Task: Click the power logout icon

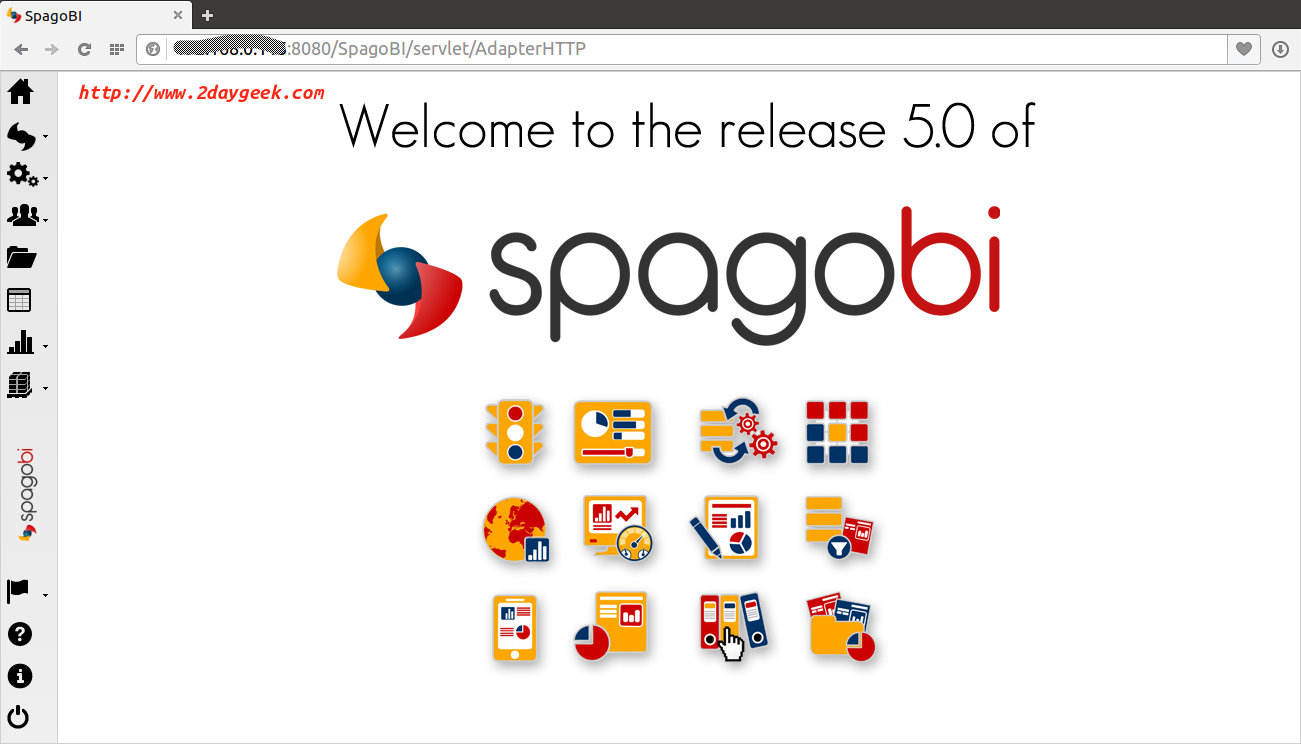Action: [x=19, y=717]
